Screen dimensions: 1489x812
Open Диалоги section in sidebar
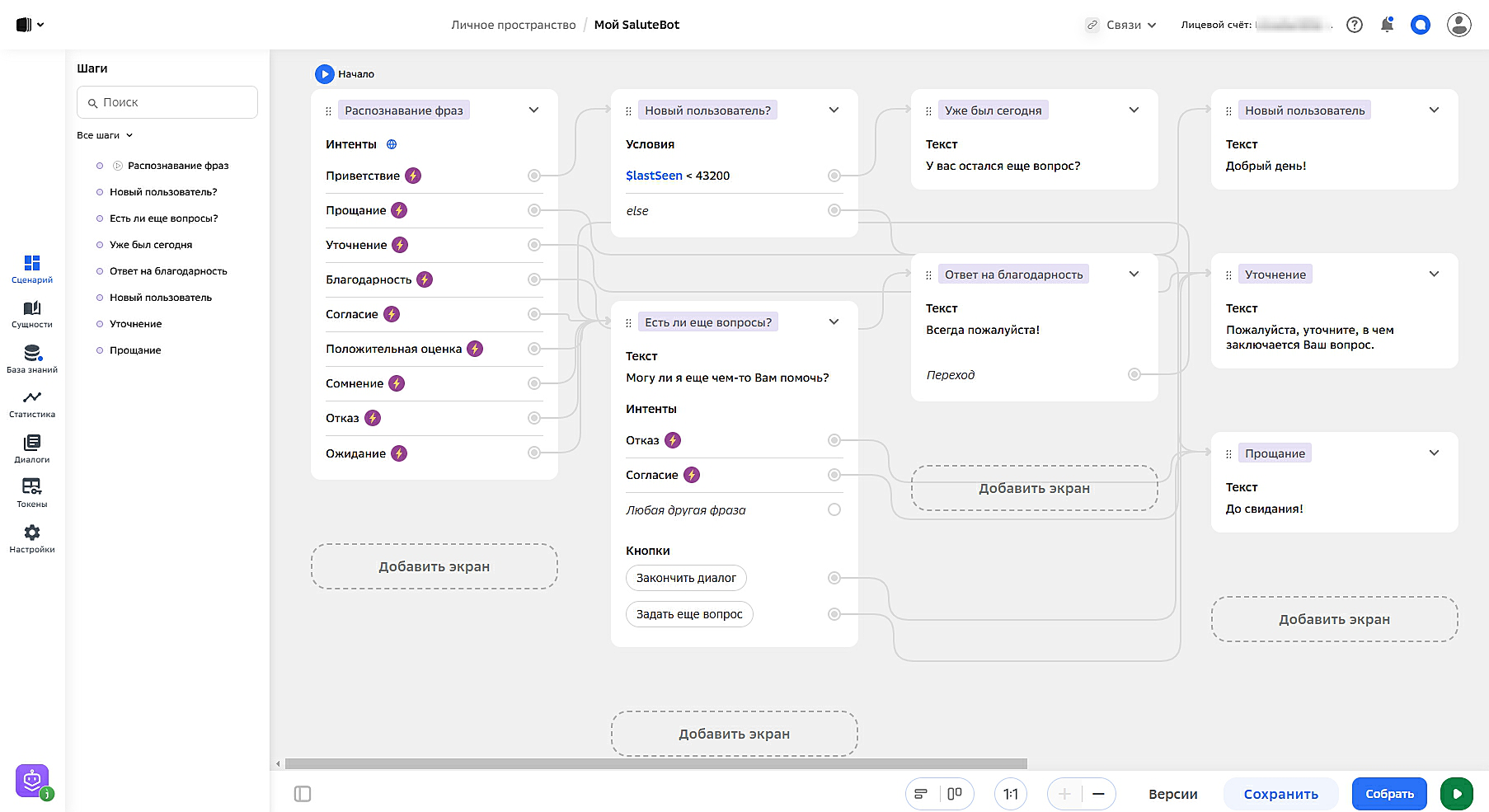click(31, 448)
